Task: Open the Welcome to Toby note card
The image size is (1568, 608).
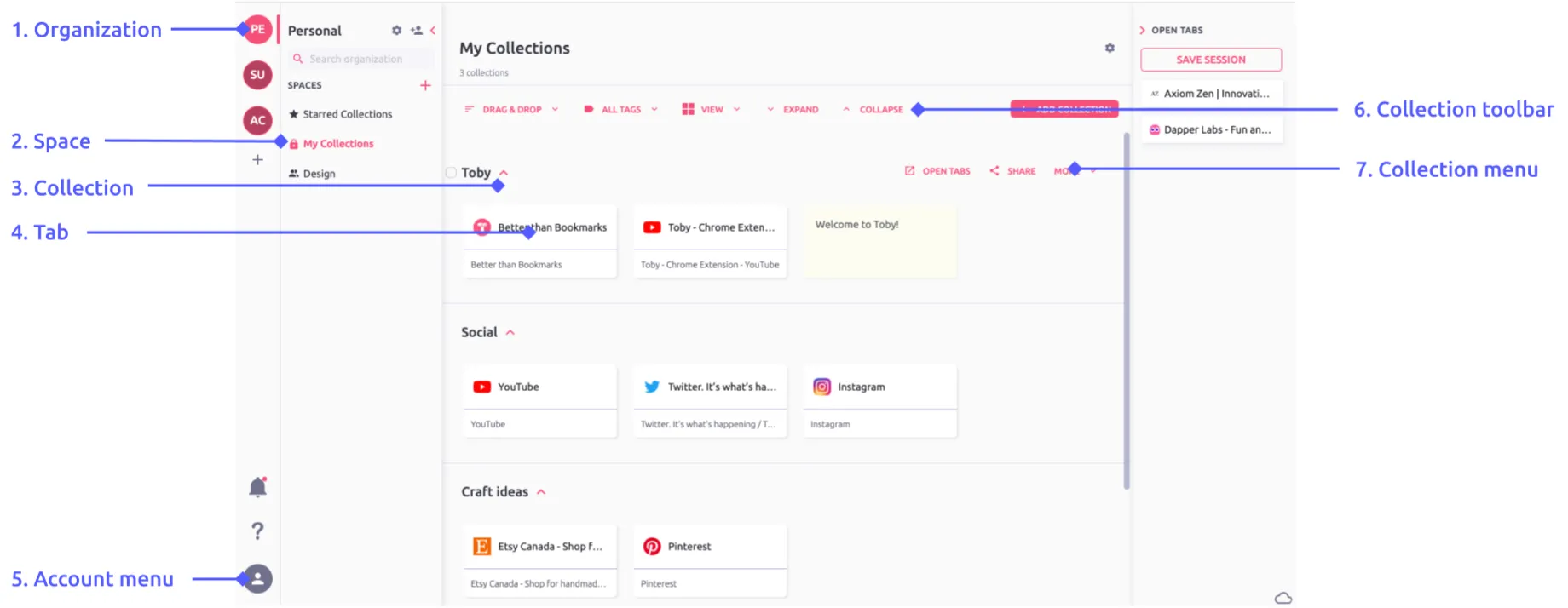Action: coord(880,242)
